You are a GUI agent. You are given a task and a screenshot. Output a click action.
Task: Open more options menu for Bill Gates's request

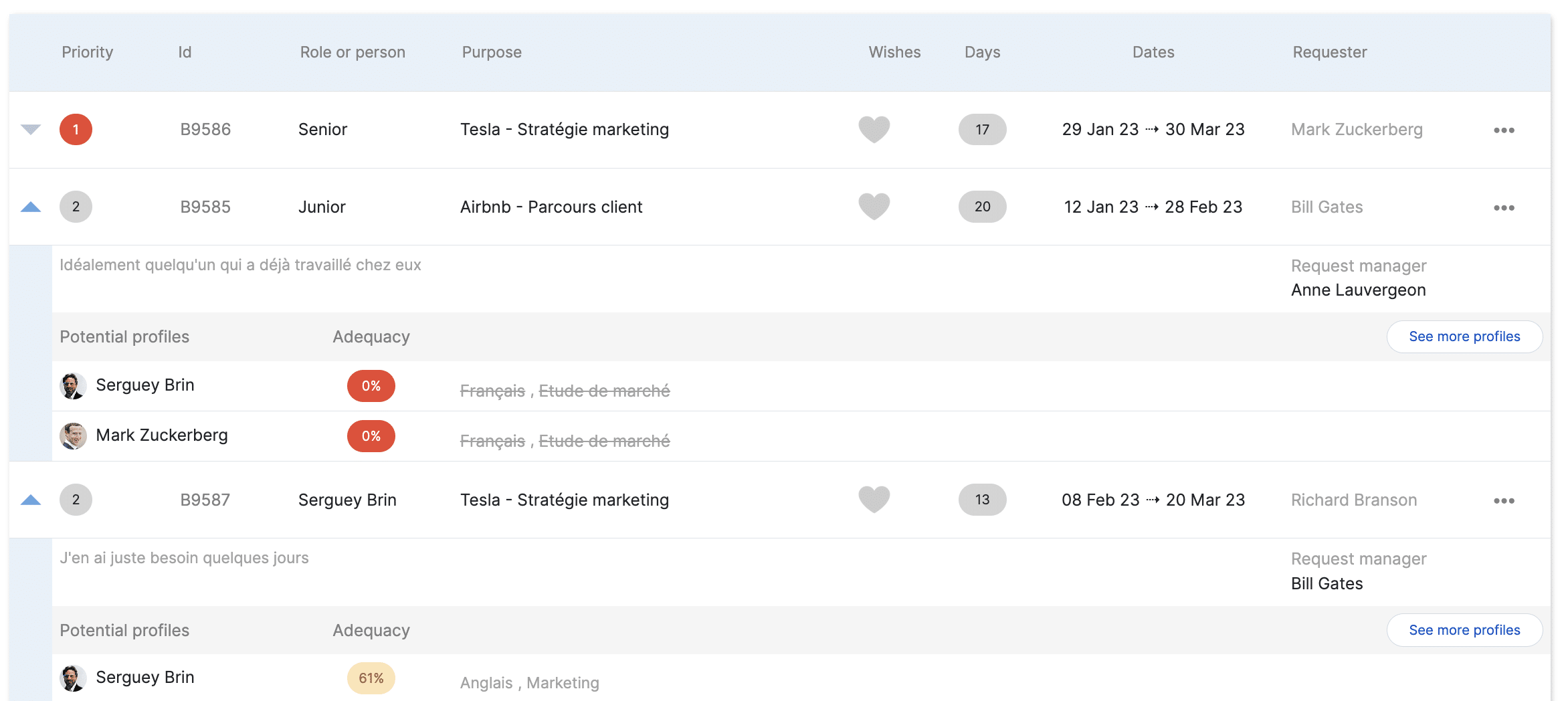1504,208
